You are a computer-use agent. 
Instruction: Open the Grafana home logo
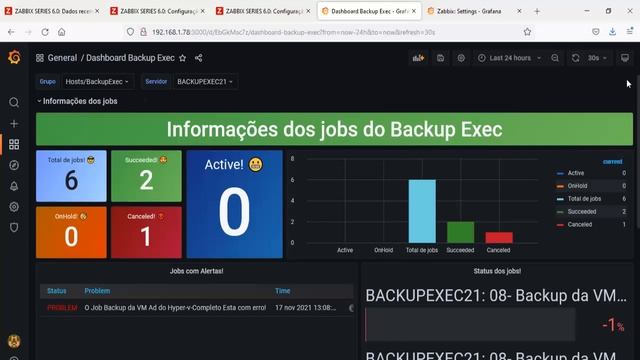click(14, 57)
